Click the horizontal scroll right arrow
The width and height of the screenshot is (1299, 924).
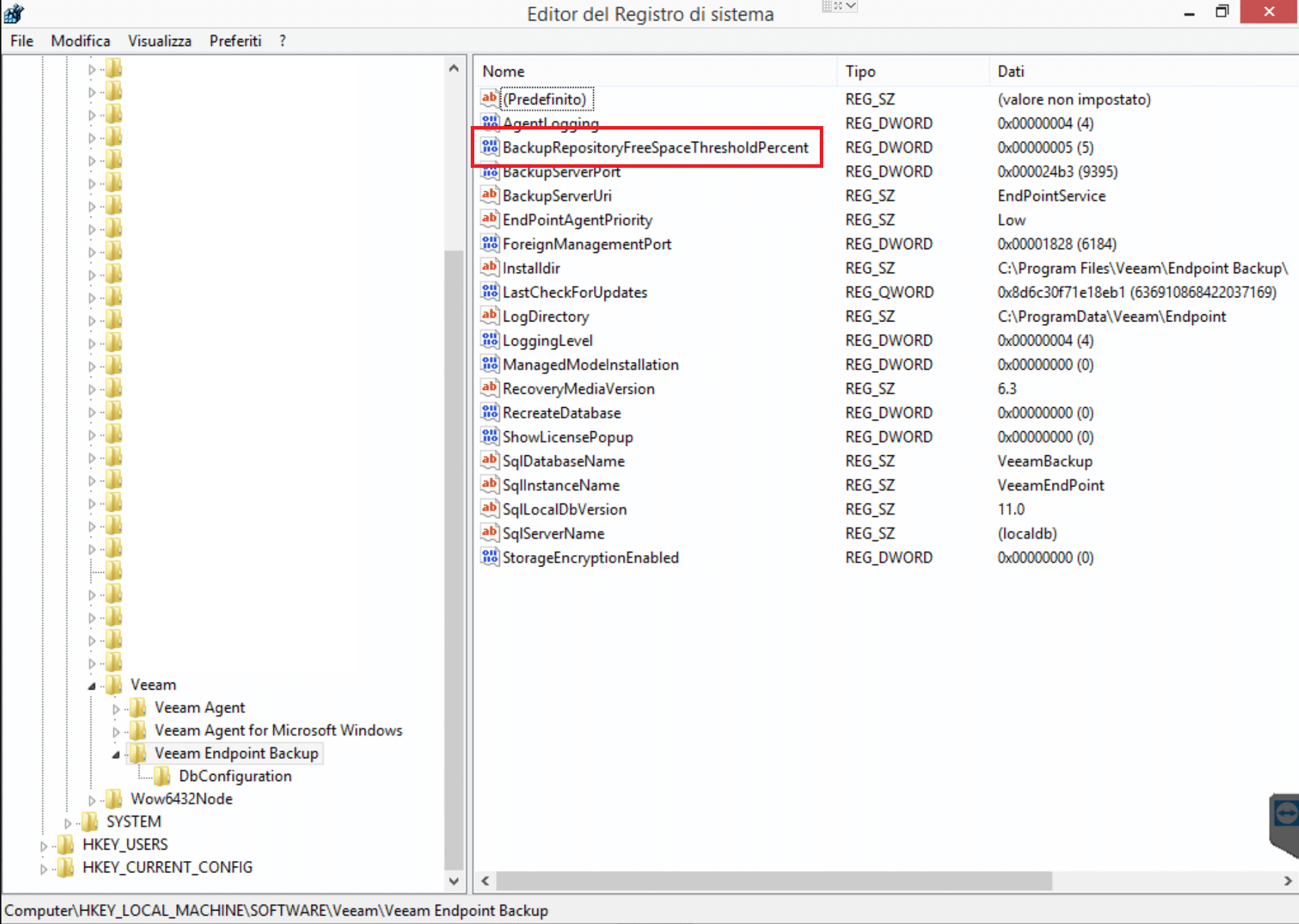1288,881
